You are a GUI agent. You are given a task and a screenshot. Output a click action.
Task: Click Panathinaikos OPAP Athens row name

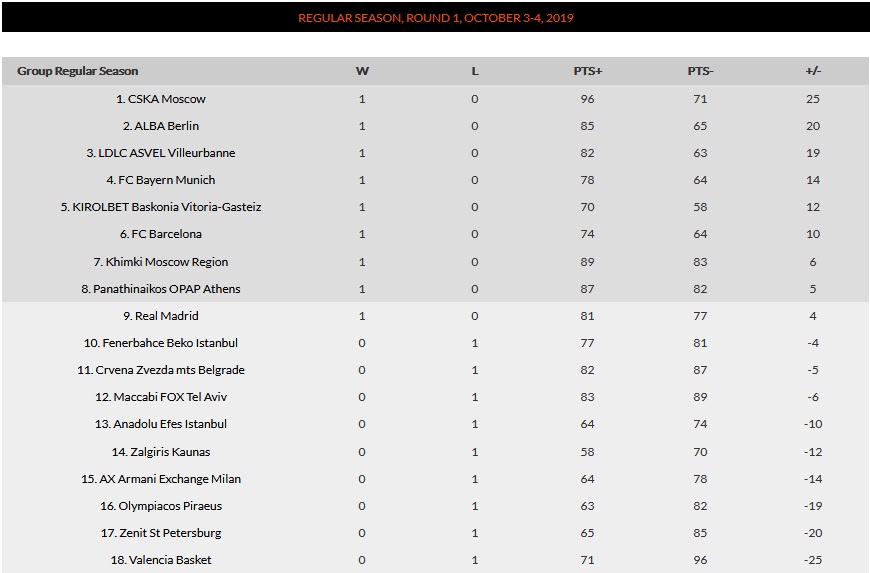click(x=161, y=289)
